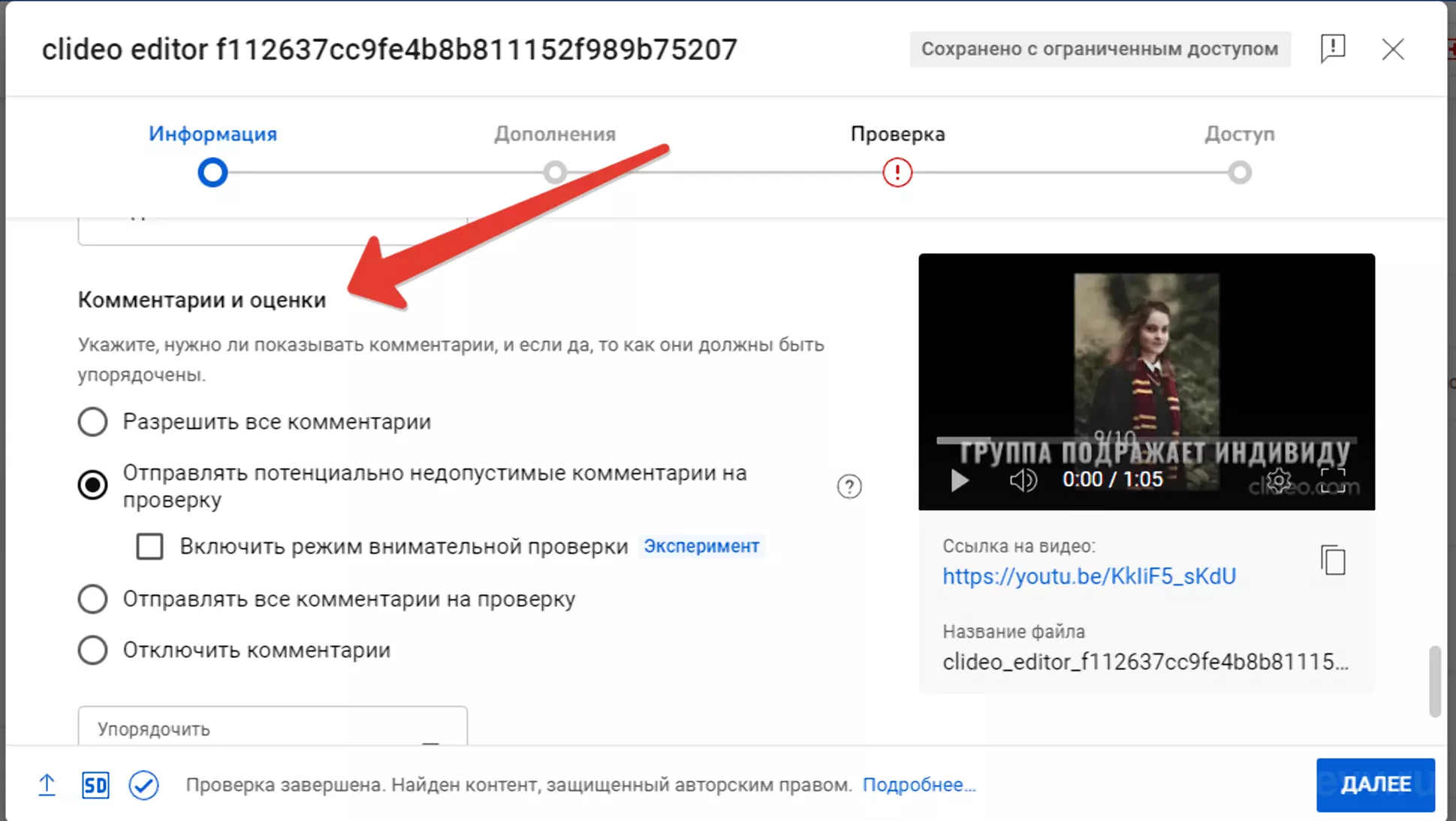Screen dimensions: 1456x821
Task: Click the checks complete checkmark icon
Action: point(143,785)
